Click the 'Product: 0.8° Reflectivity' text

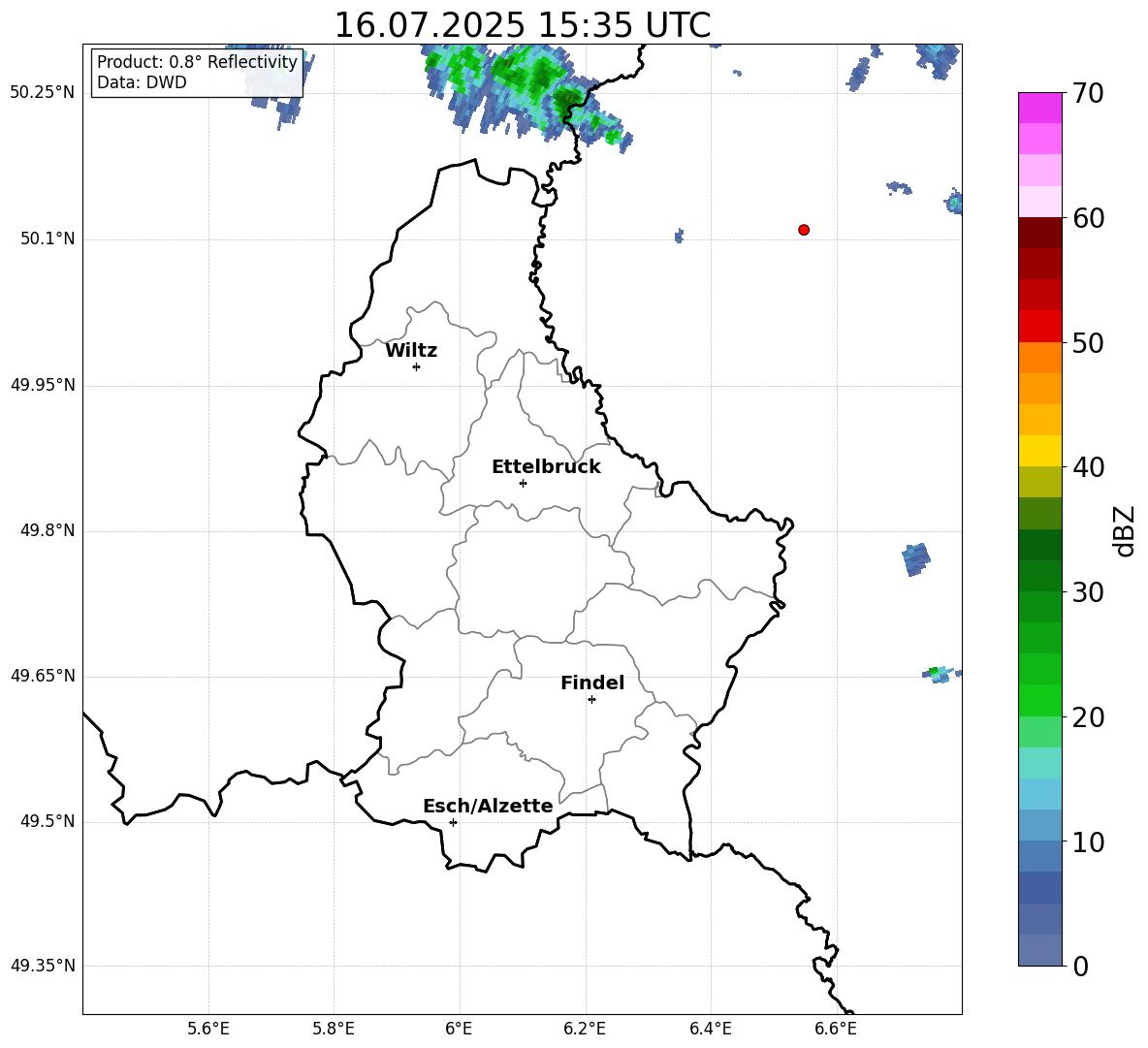pos(197,62)
